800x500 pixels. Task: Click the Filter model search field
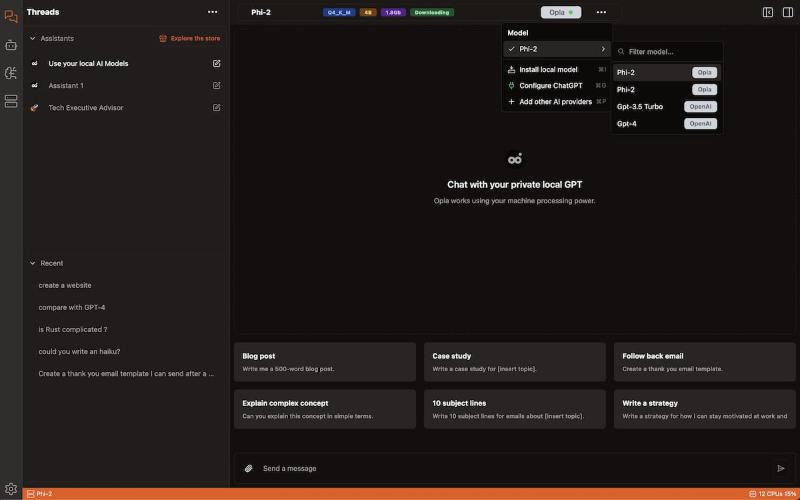670,51
